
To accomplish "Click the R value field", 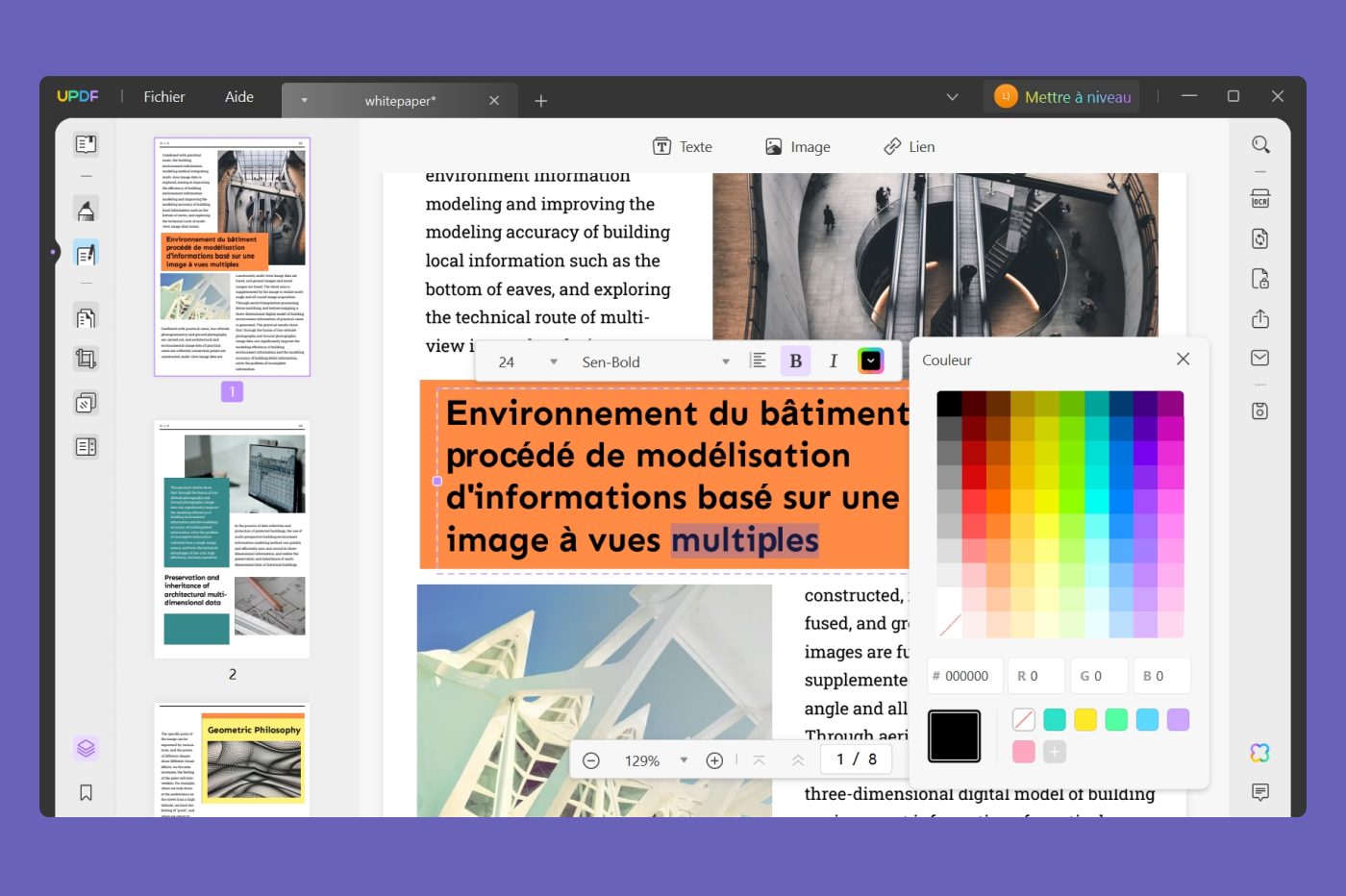I will [x=1036, y=676].
